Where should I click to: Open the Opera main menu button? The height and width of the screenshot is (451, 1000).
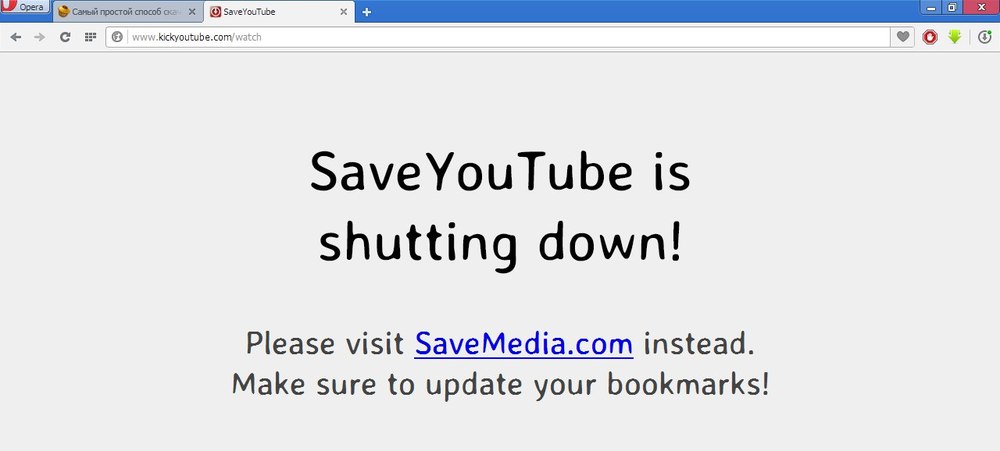coord(24,6)
